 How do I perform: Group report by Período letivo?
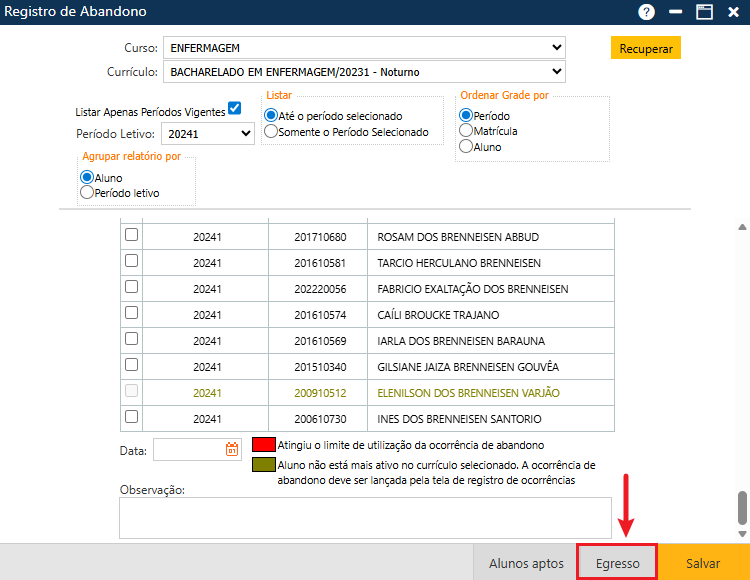[x=87, y=192]
